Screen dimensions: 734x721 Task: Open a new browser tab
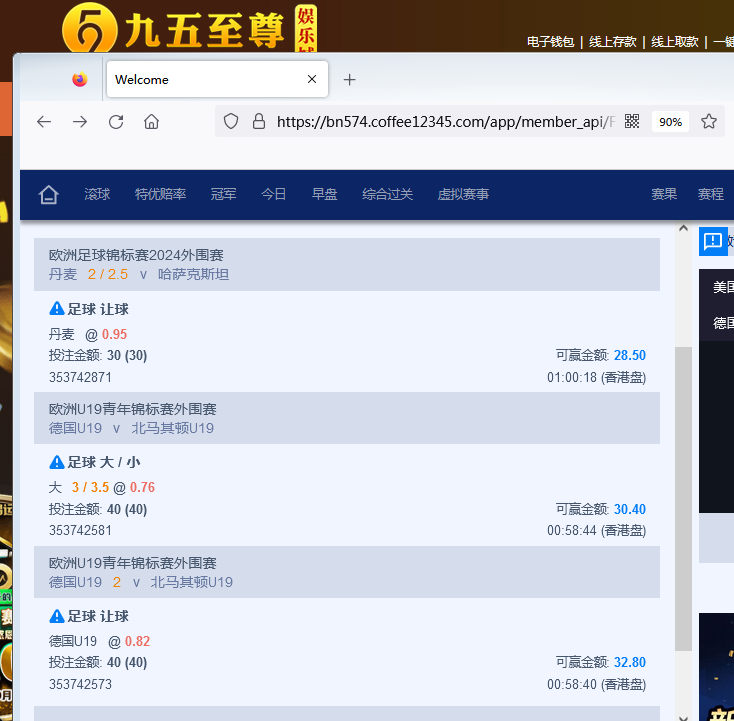[349, 80]
